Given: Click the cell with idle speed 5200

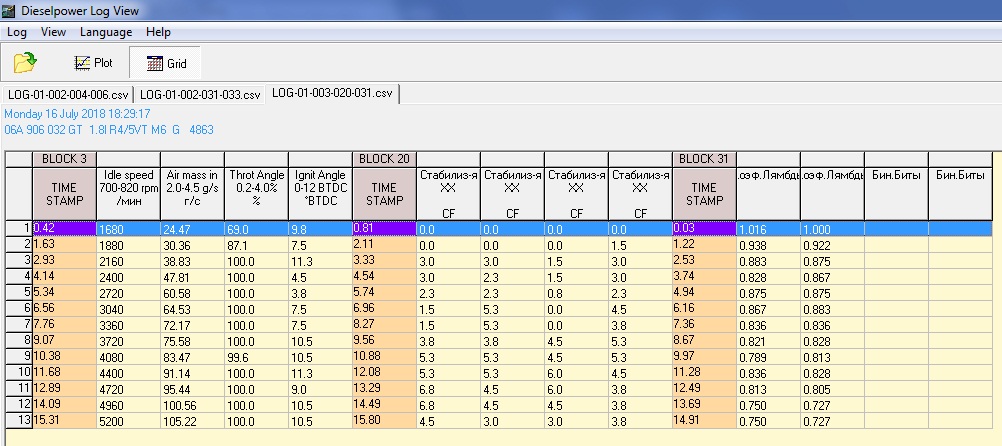Looking at the screenshot, I should tap(128, 421).
